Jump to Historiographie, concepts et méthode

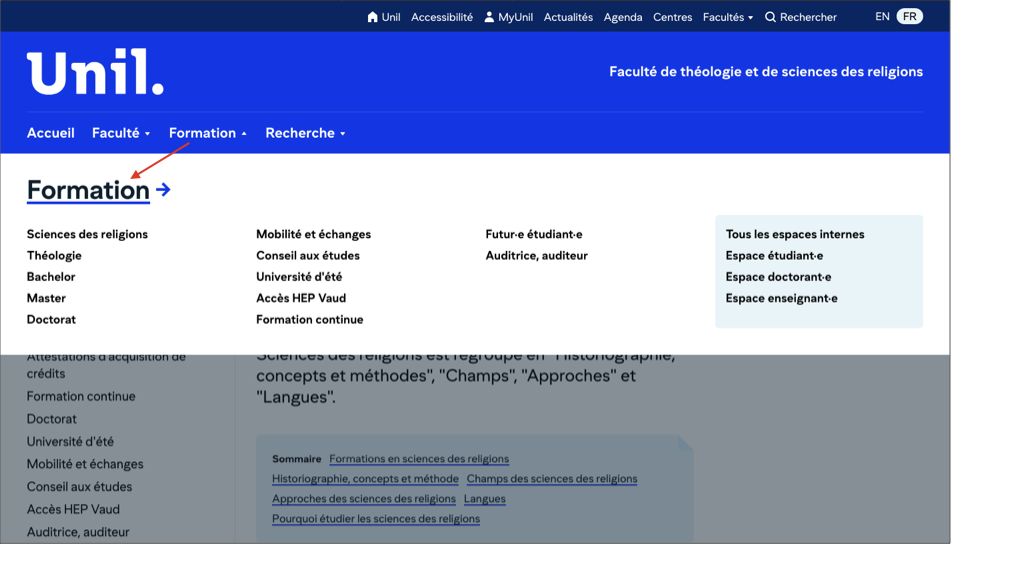[365, 479]
